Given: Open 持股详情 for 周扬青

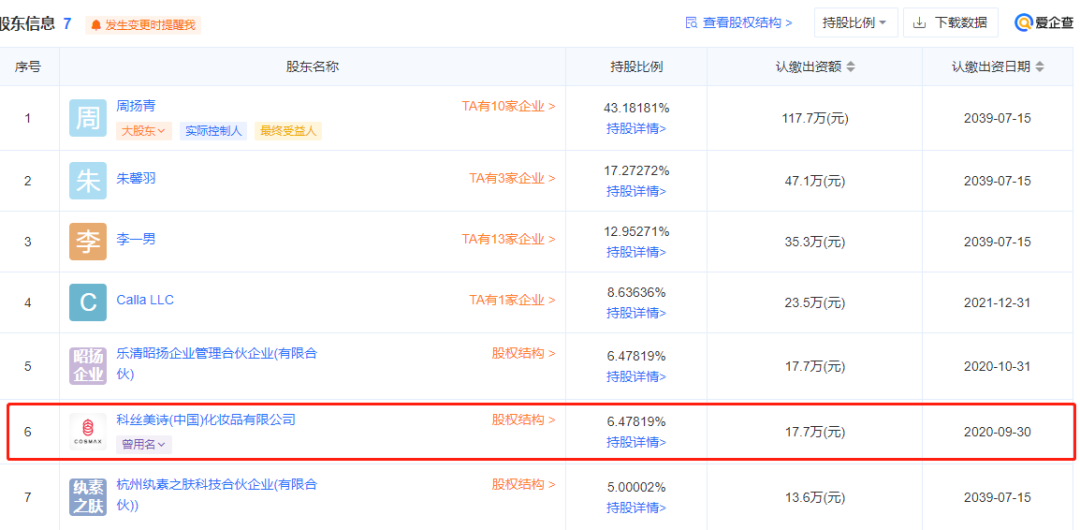Looking at the screenshot, I should pyautogui.click(x=636, y=128).
